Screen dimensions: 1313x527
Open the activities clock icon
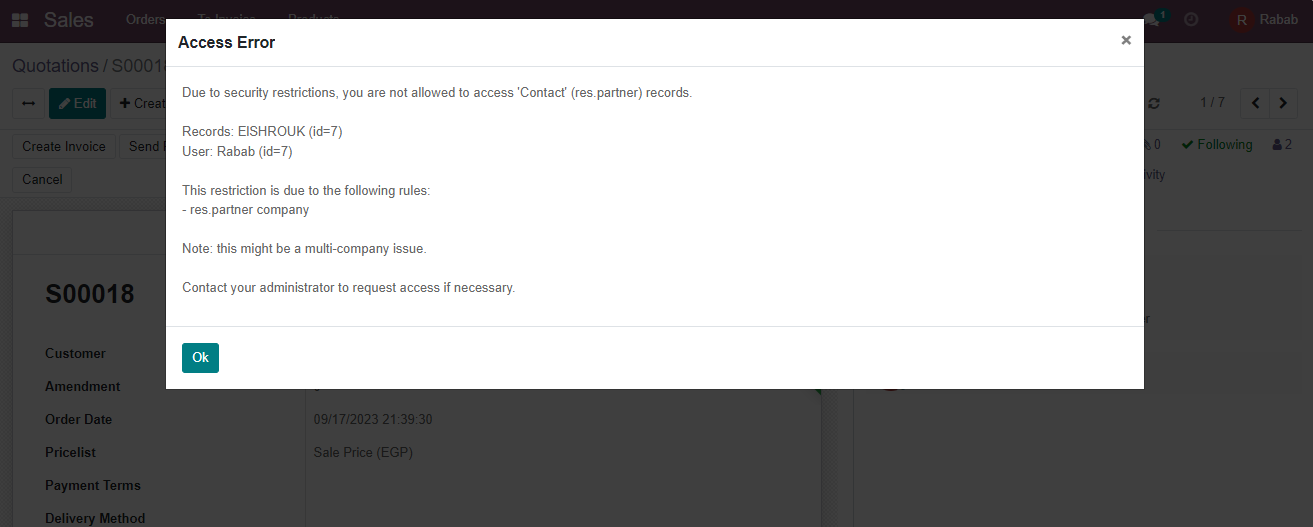pyautogui.click(x=1191, y=19)
